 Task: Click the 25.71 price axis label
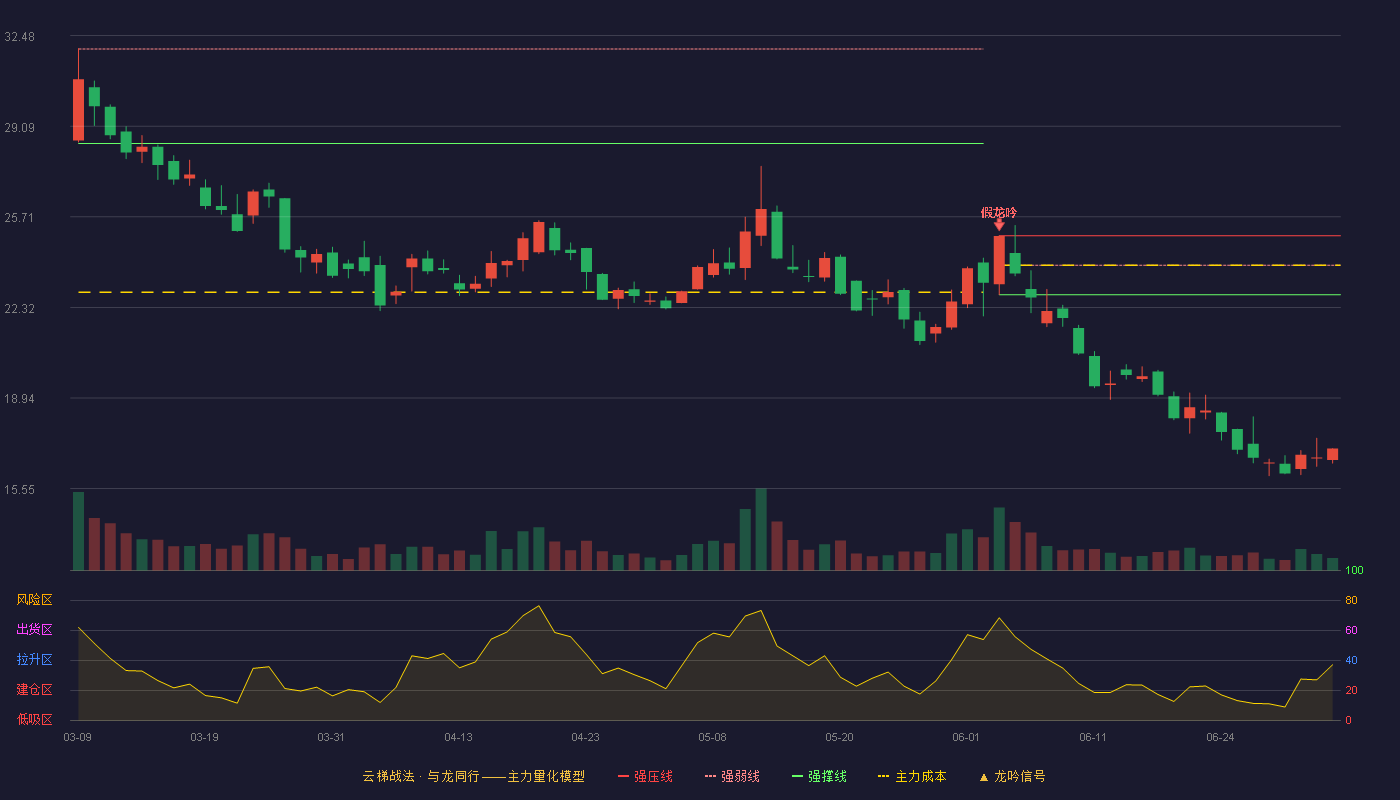point(19,218)
